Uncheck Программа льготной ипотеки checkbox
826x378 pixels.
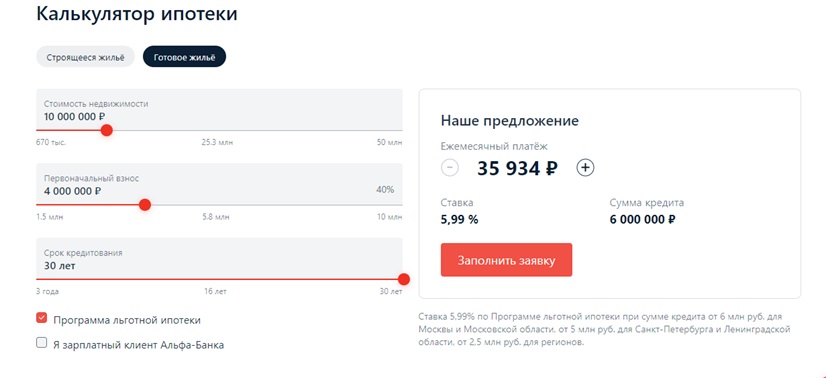click(42, 319)
